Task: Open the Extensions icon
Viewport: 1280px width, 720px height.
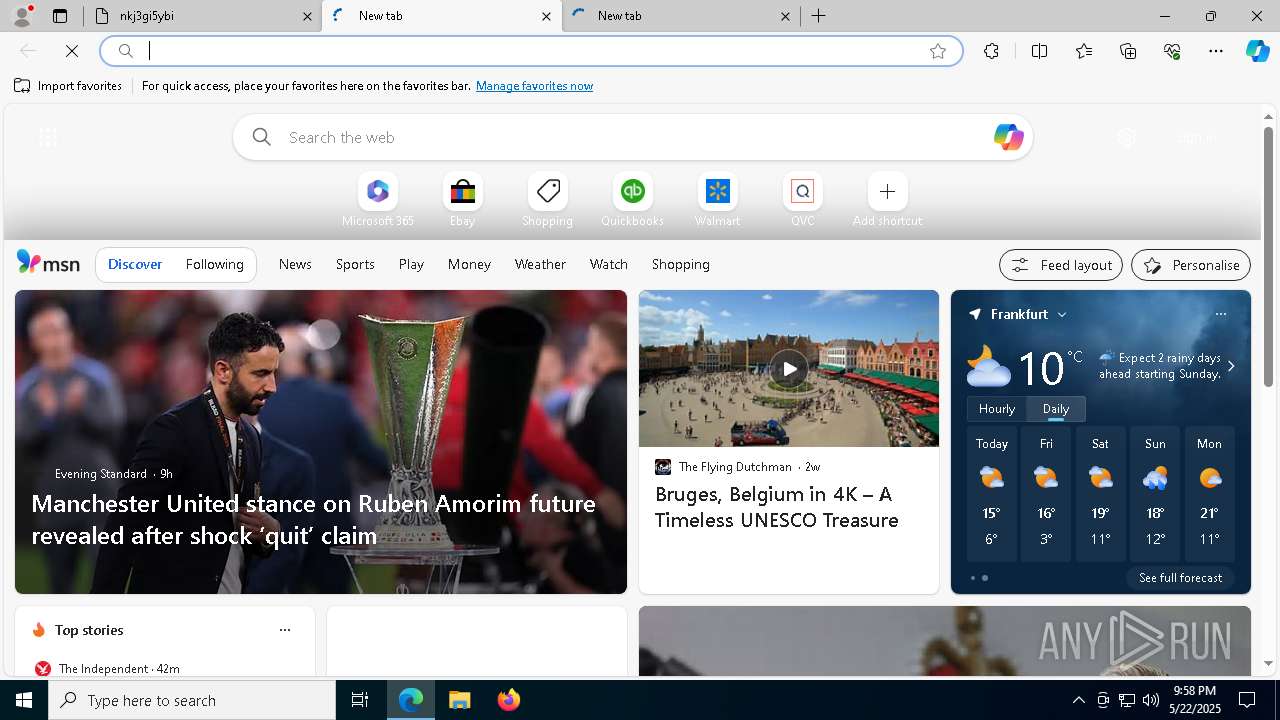Action: pyautogui.click(x=991, y=51)
